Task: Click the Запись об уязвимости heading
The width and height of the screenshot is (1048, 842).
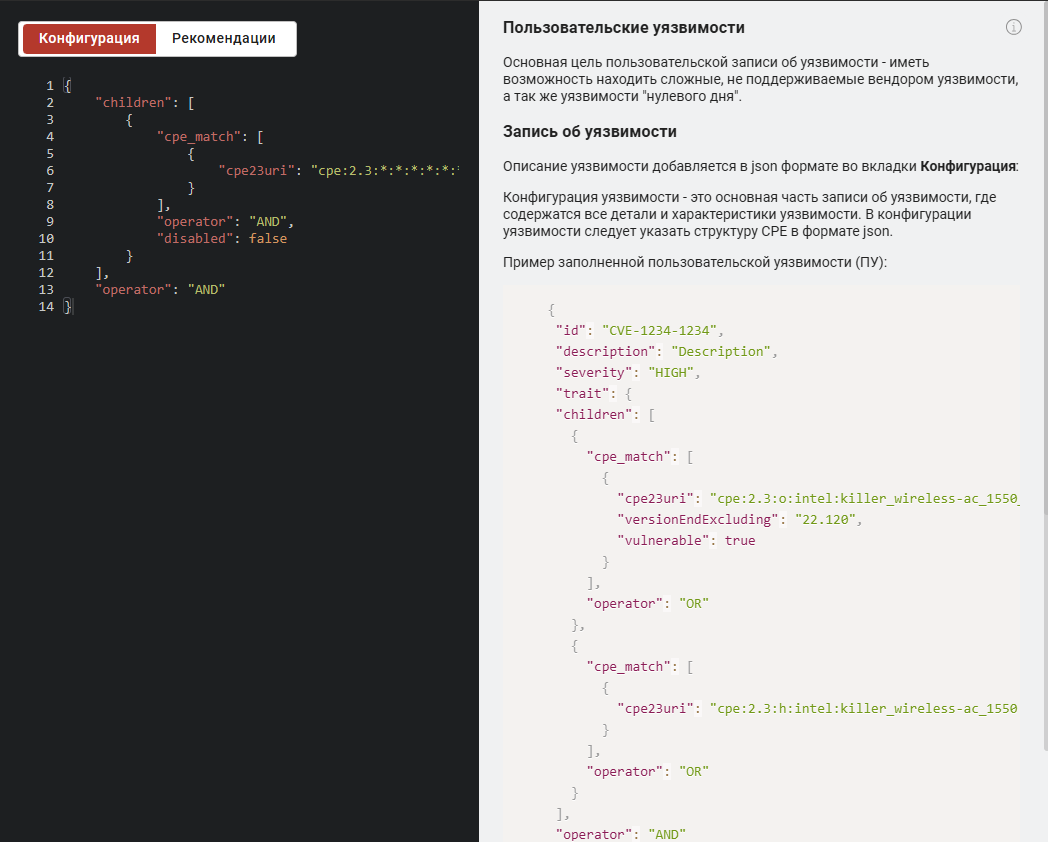Action: click(590, 132)
